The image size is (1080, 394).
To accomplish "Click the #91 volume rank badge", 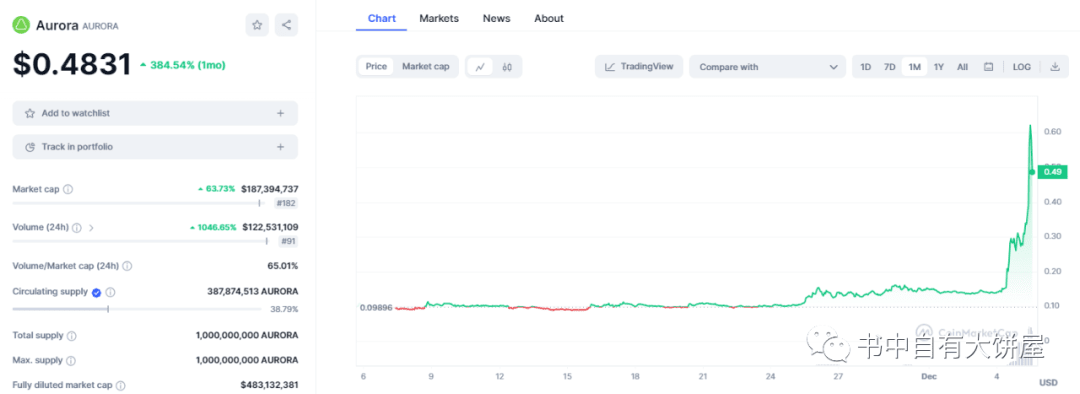I will tap(289, 241).
